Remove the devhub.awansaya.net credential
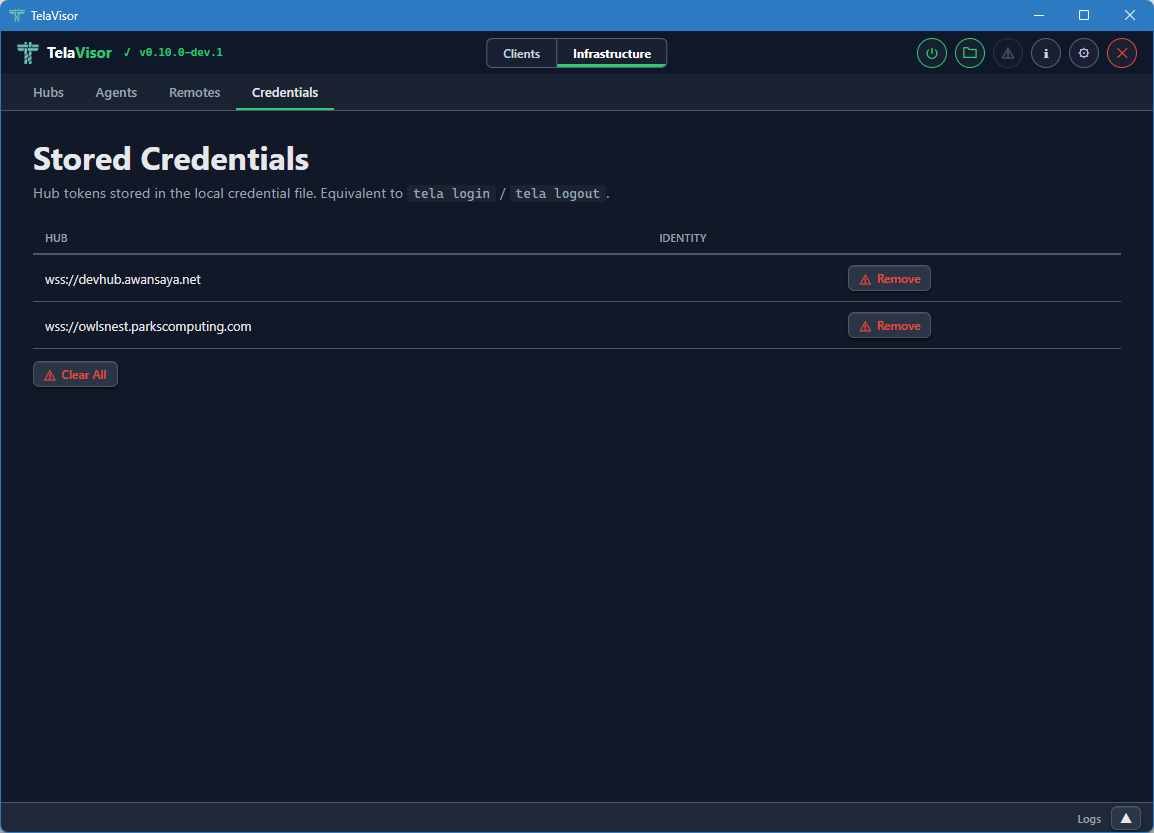 tap(889, 278)
